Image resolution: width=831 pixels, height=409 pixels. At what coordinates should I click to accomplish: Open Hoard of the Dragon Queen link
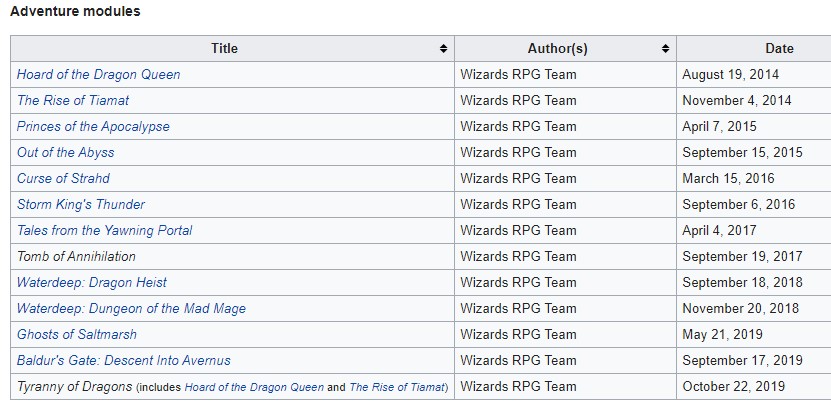98,75
